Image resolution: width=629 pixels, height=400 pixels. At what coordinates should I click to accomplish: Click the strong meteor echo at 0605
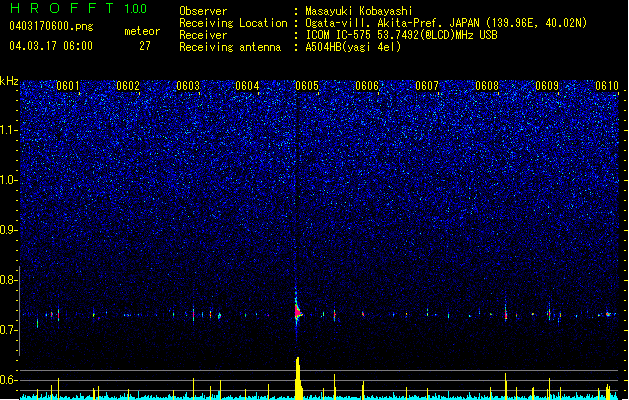click(298, 313)
